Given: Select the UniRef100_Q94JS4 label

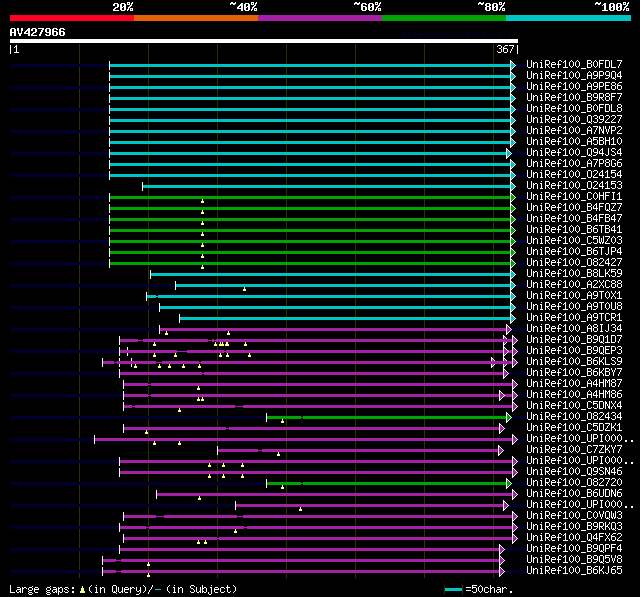Looking at the screenshot, I should pyautogui.click(x=574, y=153).
